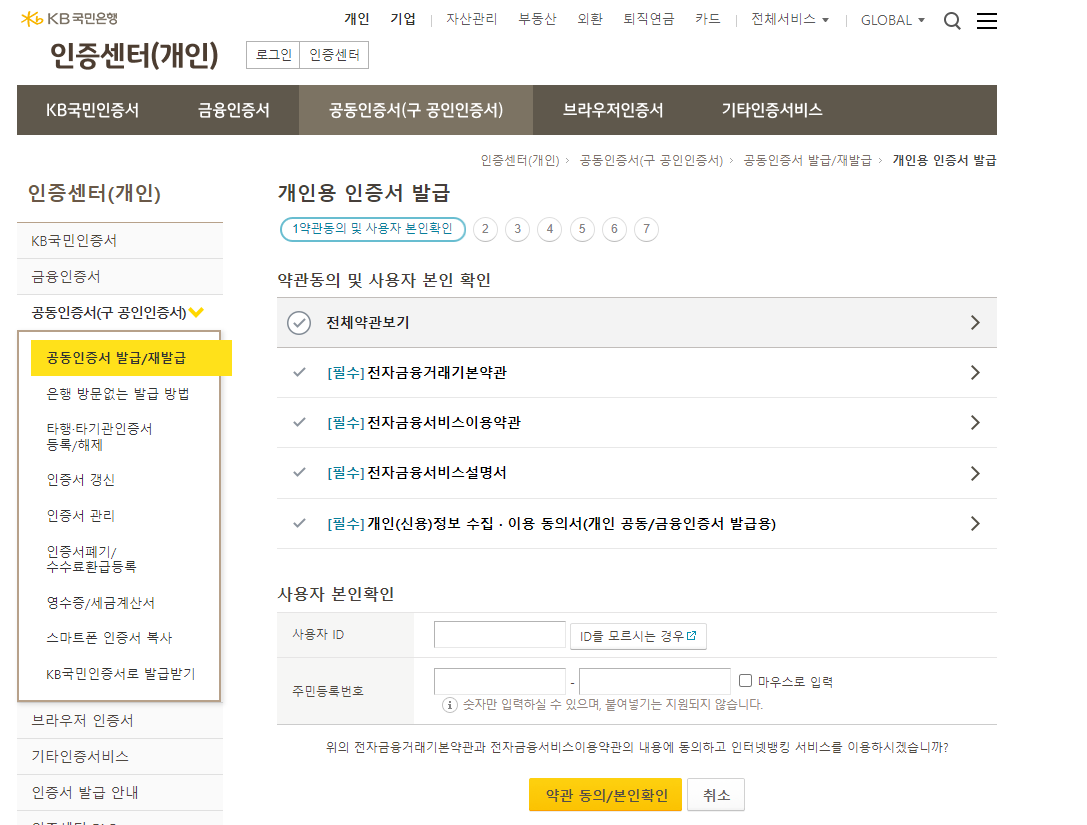Open sidebar 공동인증서 발급/재발급
This screenshot has width=1087, height=825.
pyautogui.click(x=131, y=358)
